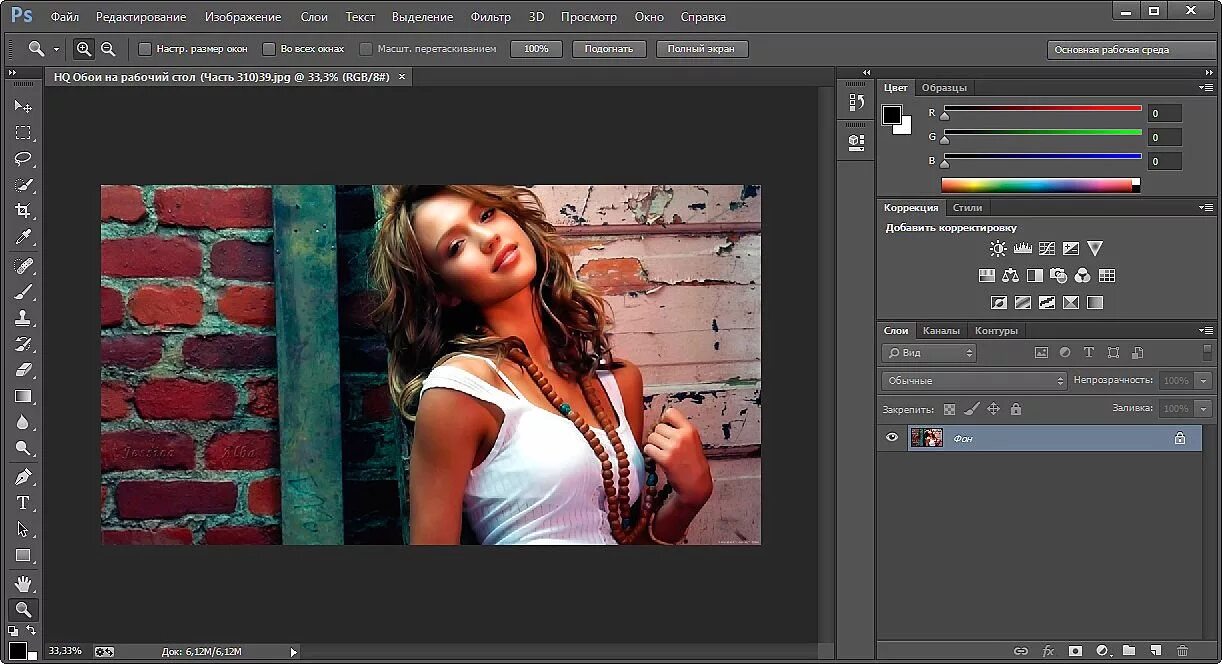Hide the Фон layer with eye icon
Screen dimensions: 1222x664
[x=892, y=438]
